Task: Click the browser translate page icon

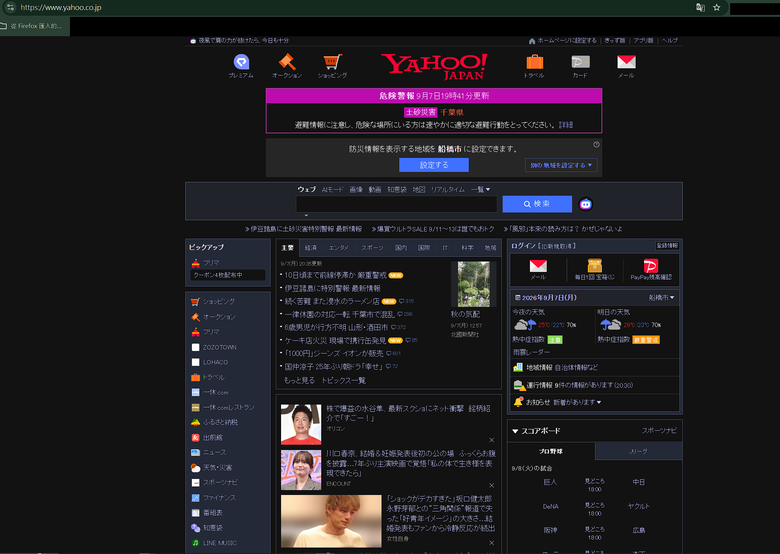Action: pos(700,7)
